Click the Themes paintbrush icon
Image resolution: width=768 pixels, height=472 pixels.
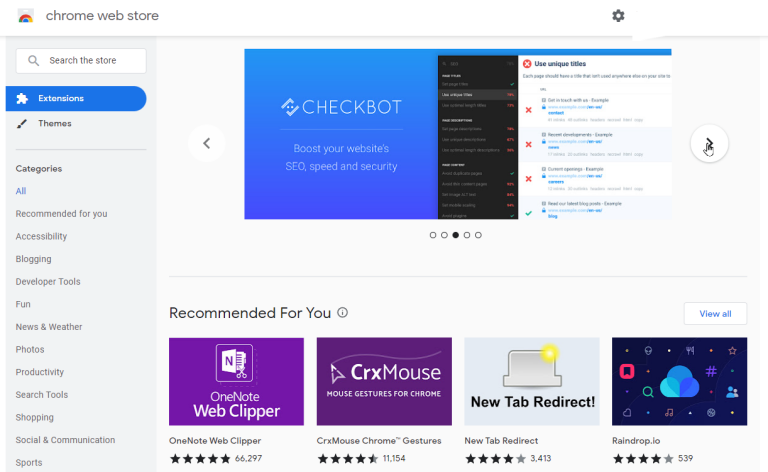pyautogui.click(x=22, y=124)
